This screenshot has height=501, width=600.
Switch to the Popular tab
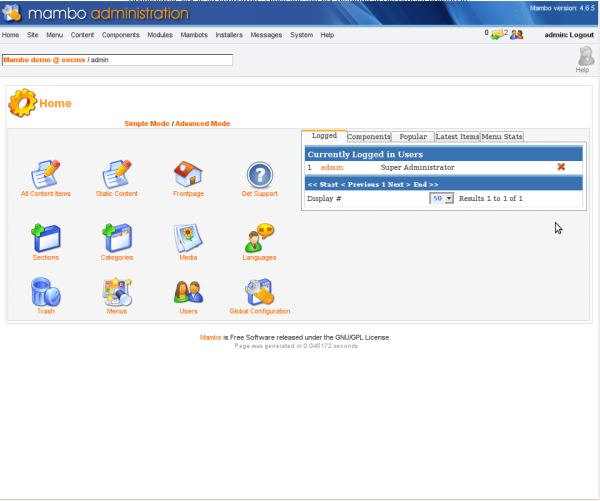tap(413, 137)
